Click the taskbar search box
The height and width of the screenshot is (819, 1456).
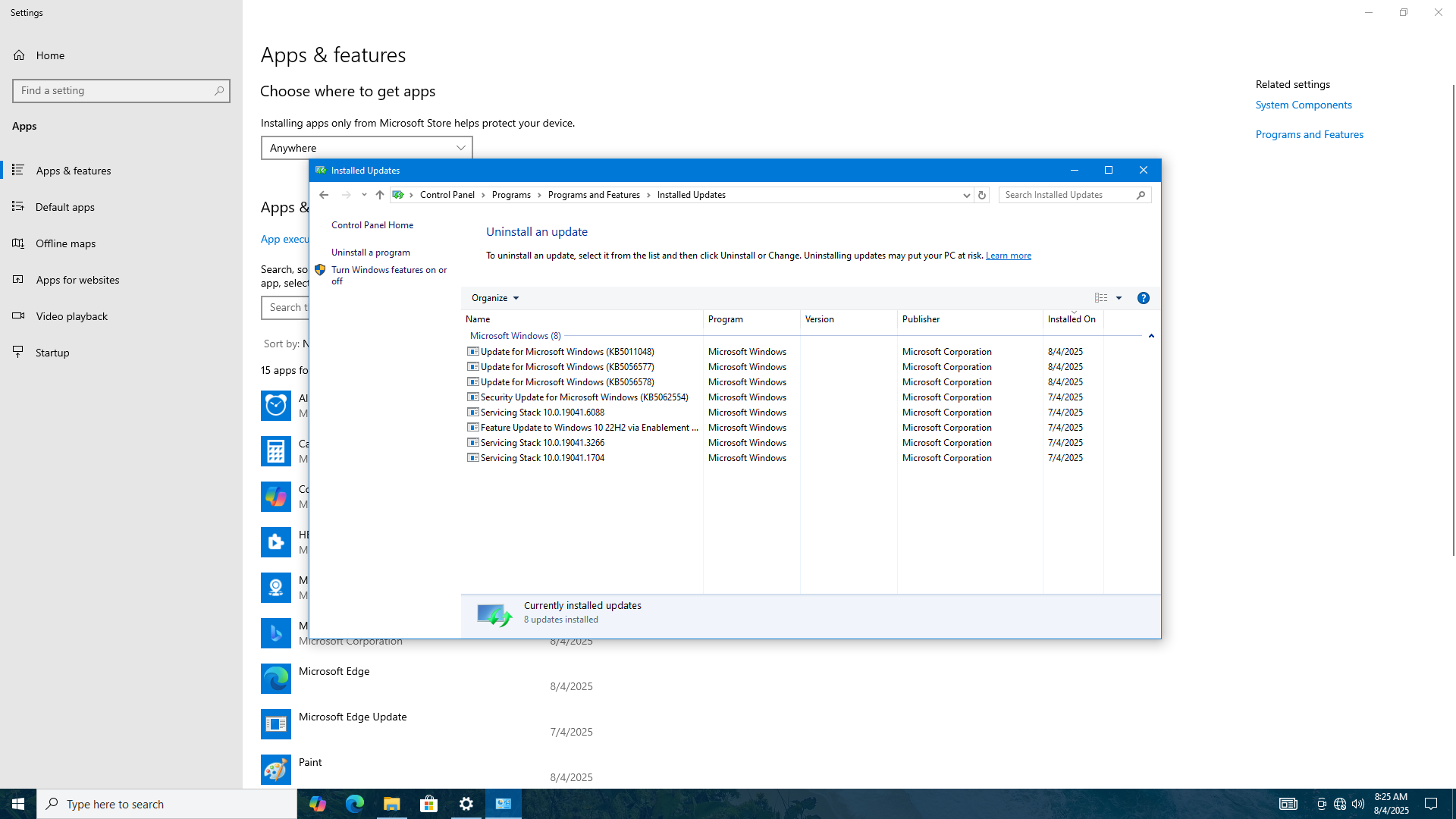click(167, 804)
